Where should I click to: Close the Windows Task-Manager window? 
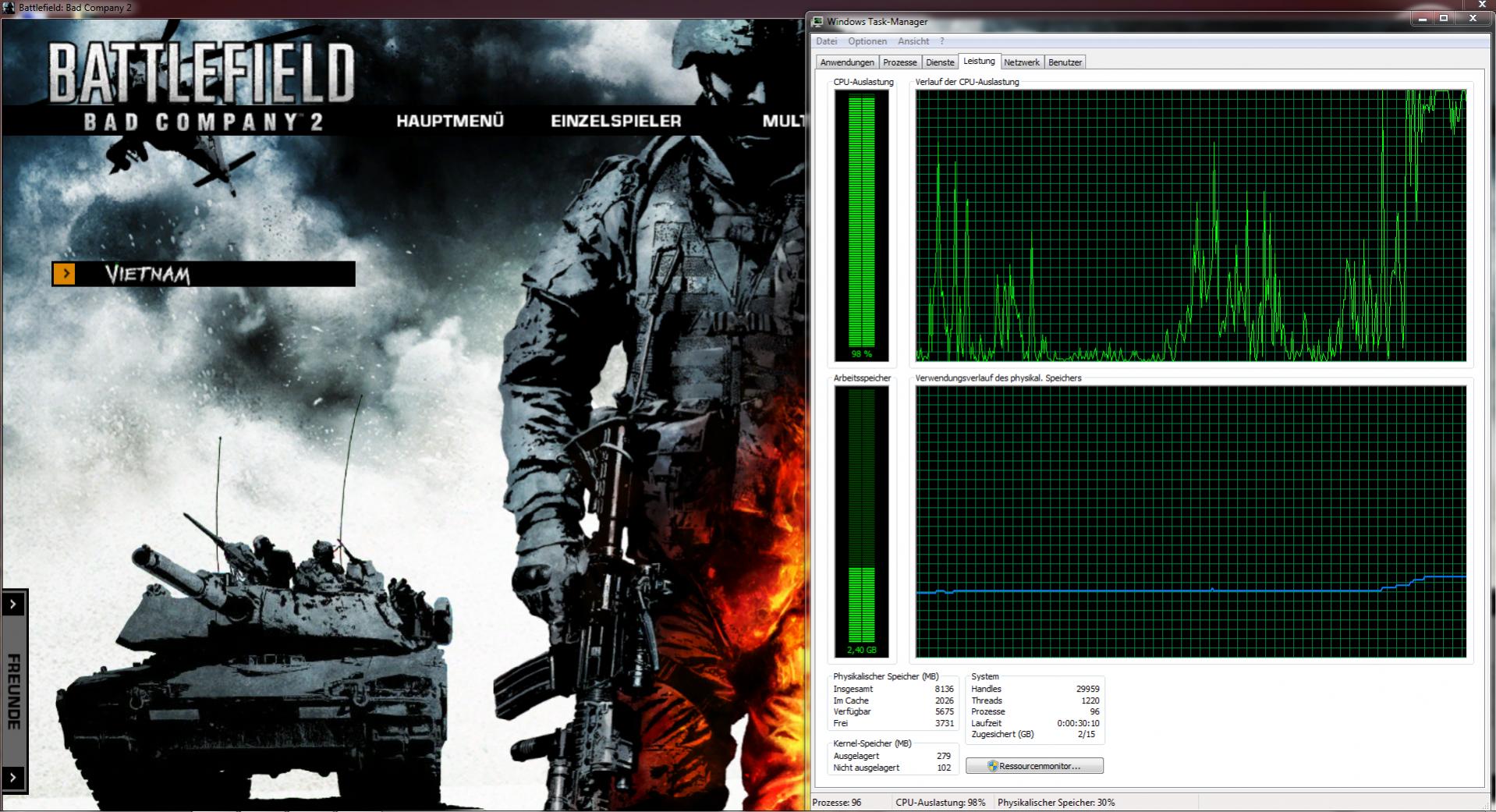pos(1473,18)
